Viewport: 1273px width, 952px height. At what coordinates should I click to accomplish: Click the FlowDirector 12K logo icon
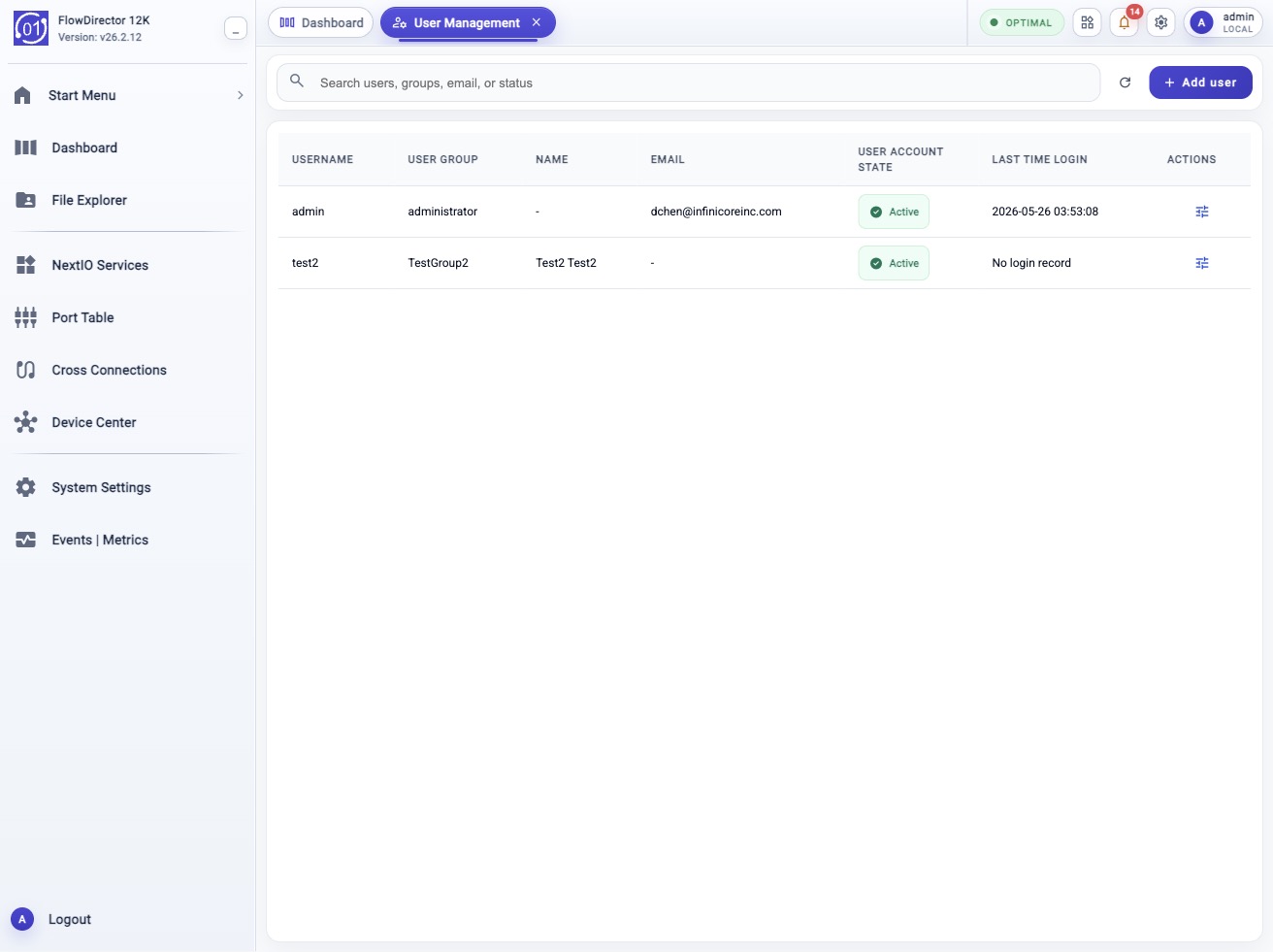coord(31,28)
